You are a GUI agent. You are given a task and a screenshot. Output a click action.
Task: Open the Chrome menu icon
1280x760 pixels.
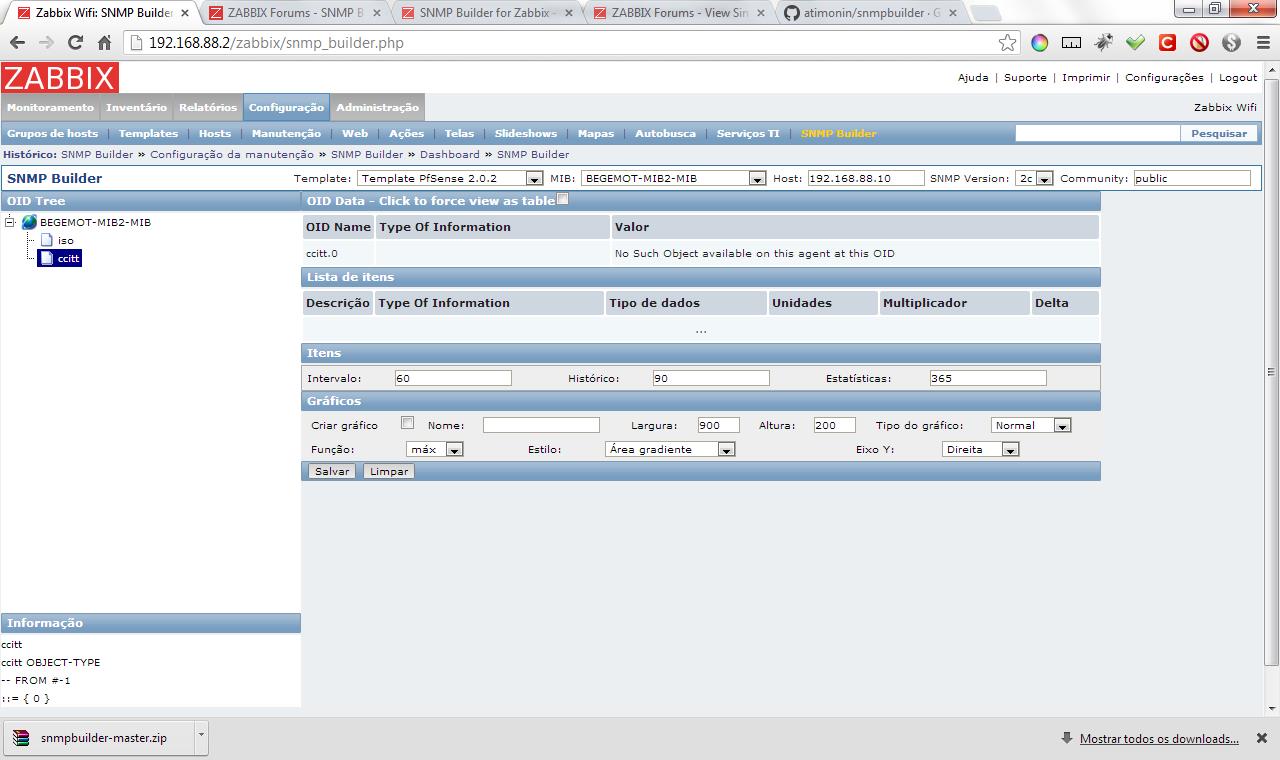pos(1262,43)
